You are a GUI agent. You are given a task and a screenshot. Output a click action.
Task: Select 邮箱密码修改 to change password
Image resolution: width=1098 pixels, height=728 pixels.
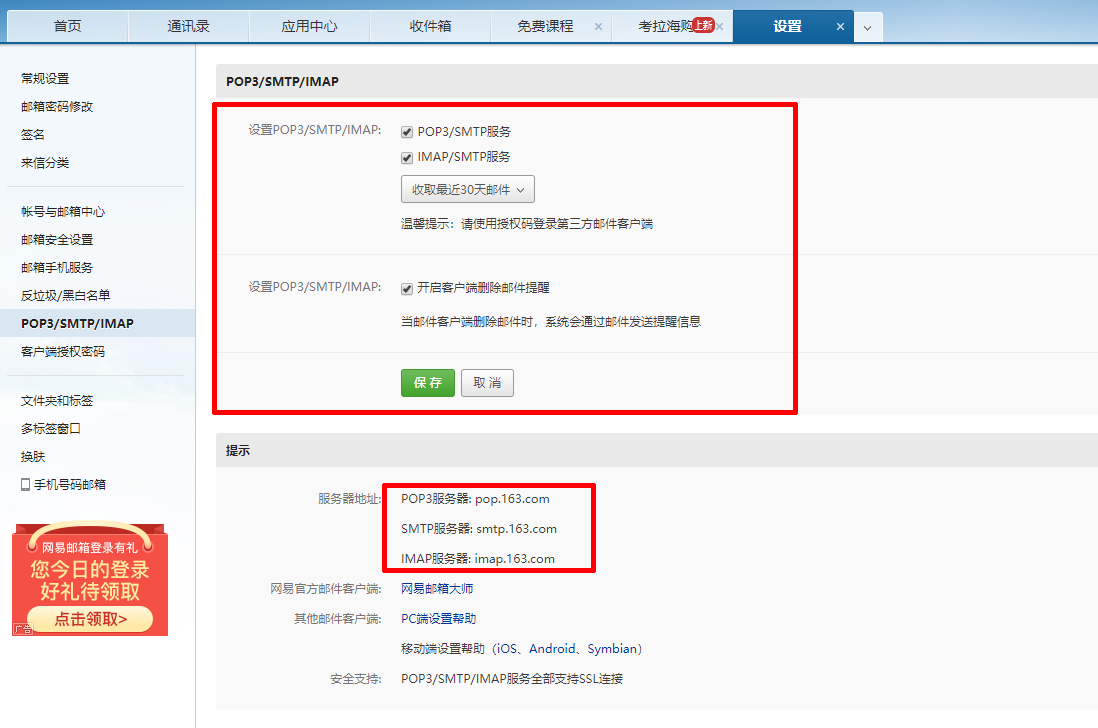55,106
